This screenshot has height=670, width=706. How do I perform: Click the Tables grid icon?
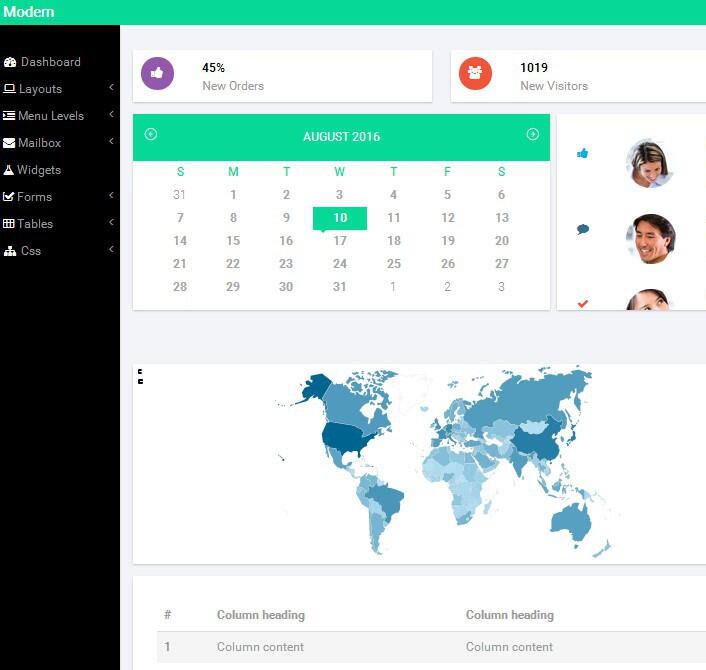point(9,224)
